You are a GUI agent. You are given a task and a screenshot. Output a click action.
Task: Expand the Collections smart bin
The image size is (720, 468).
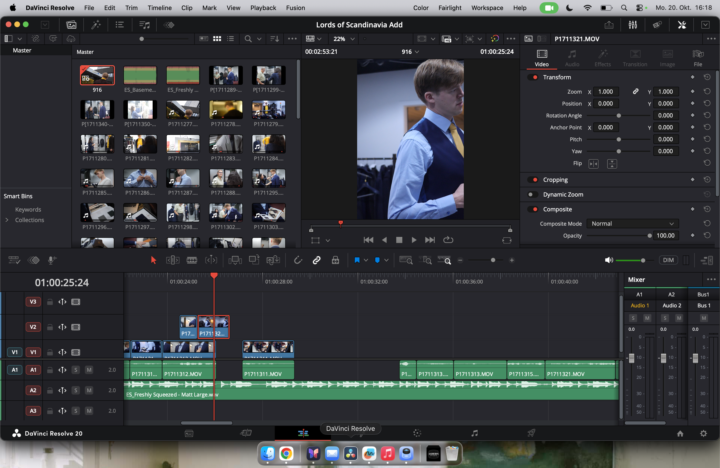pos(7,220)
